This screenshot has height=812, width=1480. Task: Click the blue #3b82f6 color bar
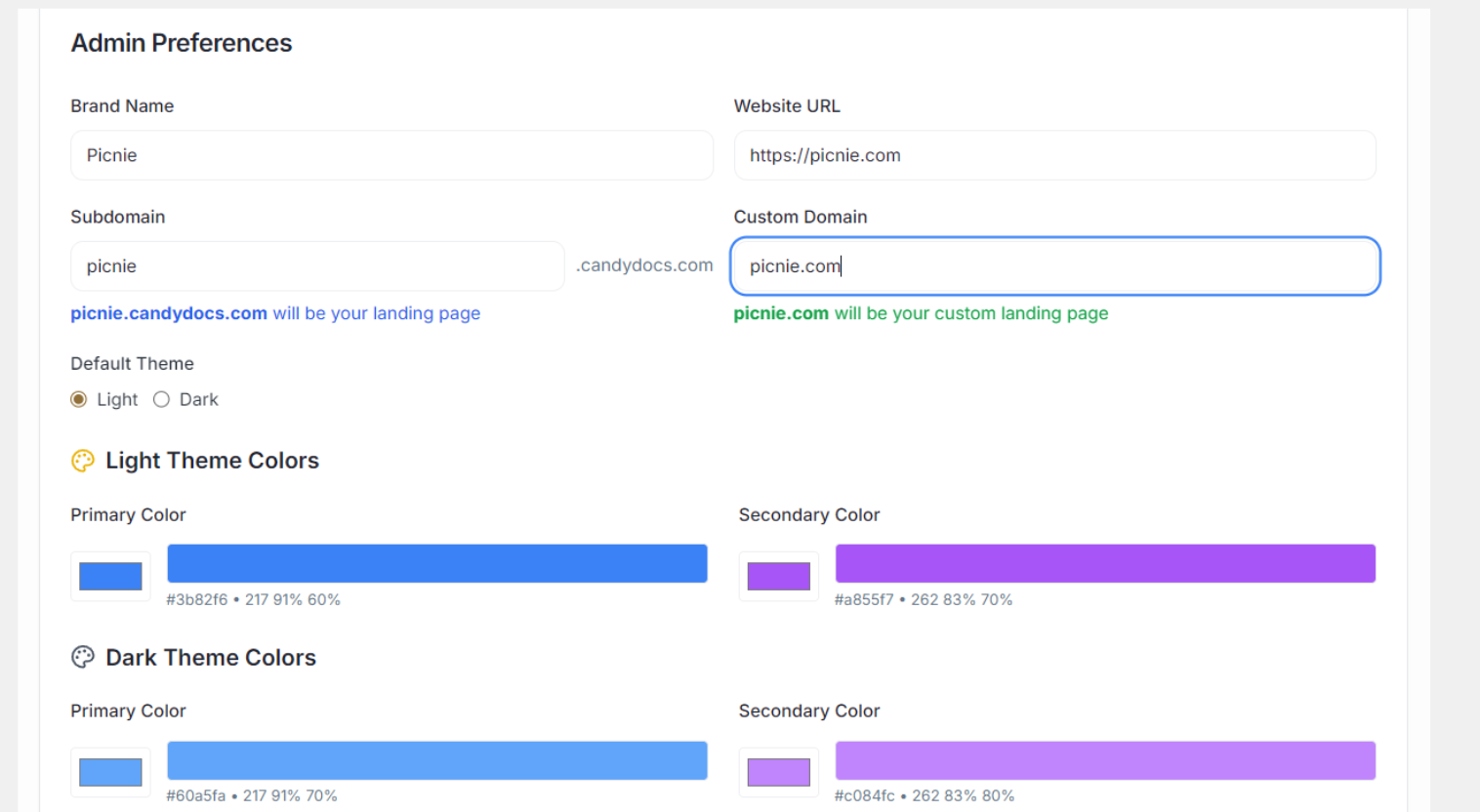click(x=436, y=563)
